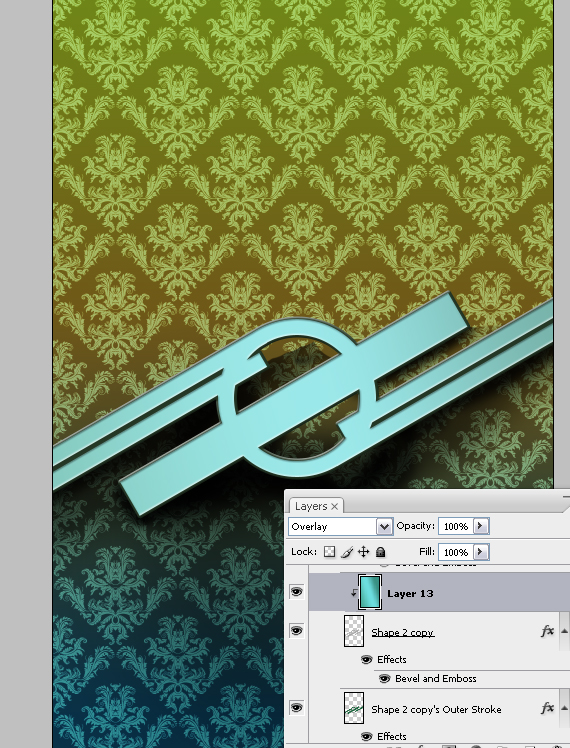Click Effects label under Shape 2 copy
The width and height of the screenshot is (570, 748).
click(392, 660)
